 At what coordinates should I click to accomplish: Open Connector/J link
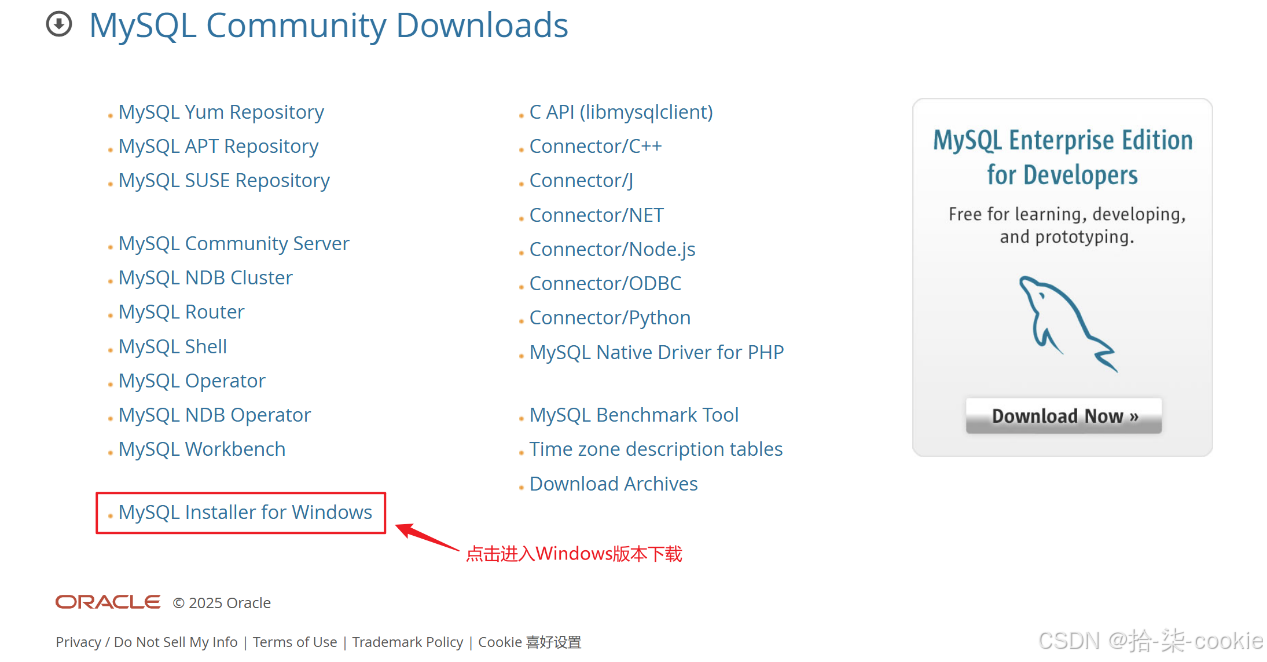[x=581, y=180]
